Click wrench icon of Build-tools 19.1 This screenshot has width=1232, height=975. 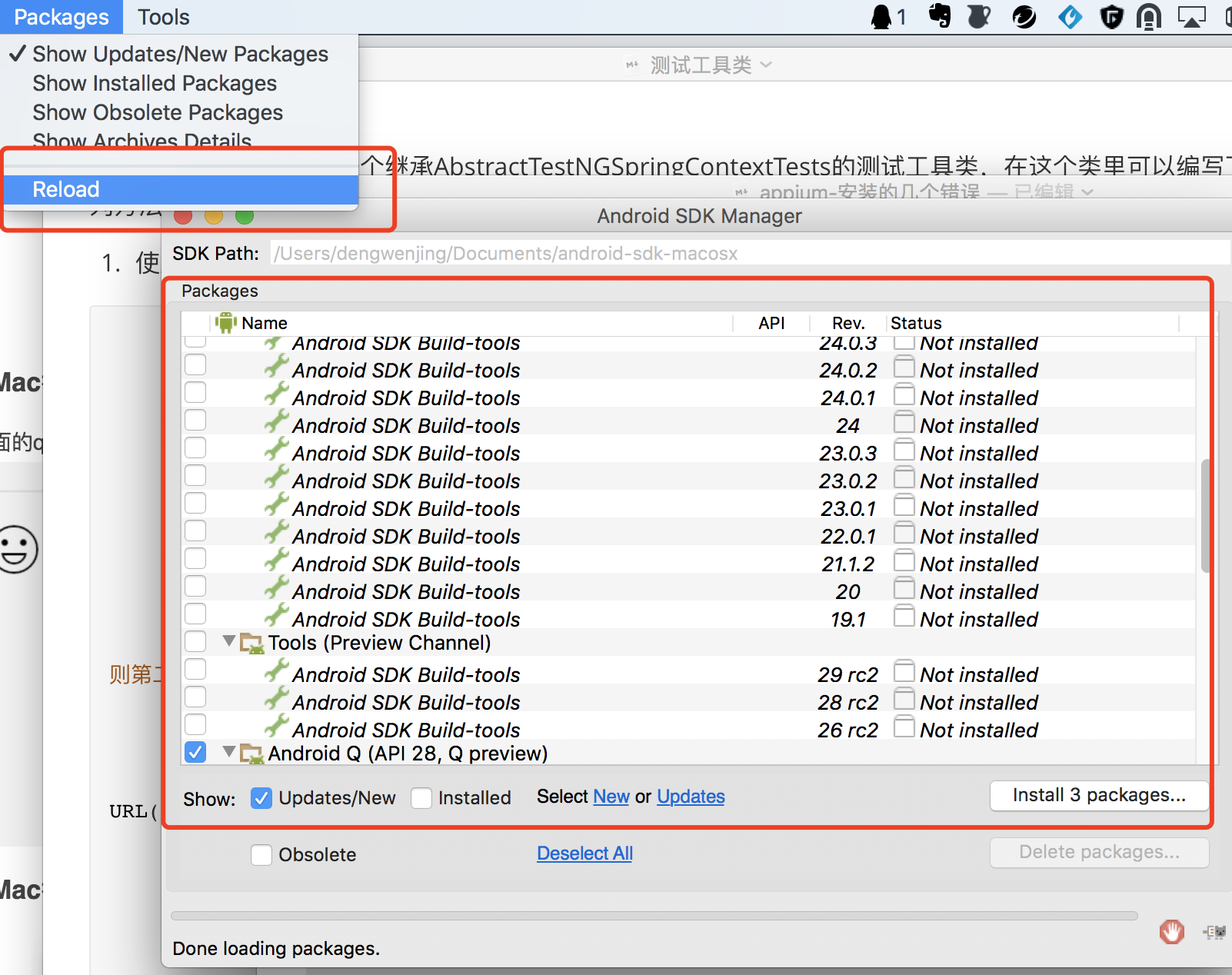click(276, 617)
